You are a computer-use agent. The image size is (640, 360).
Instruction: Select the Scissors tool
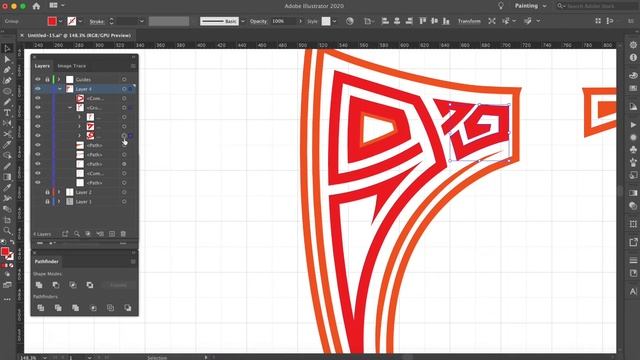click(7, 134)
